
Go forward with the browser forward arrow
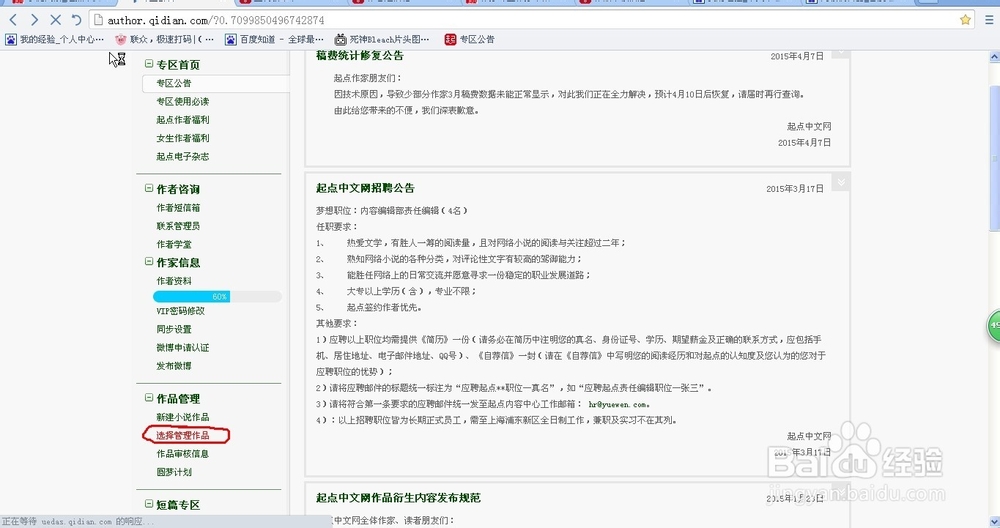[x=34, y=20]
